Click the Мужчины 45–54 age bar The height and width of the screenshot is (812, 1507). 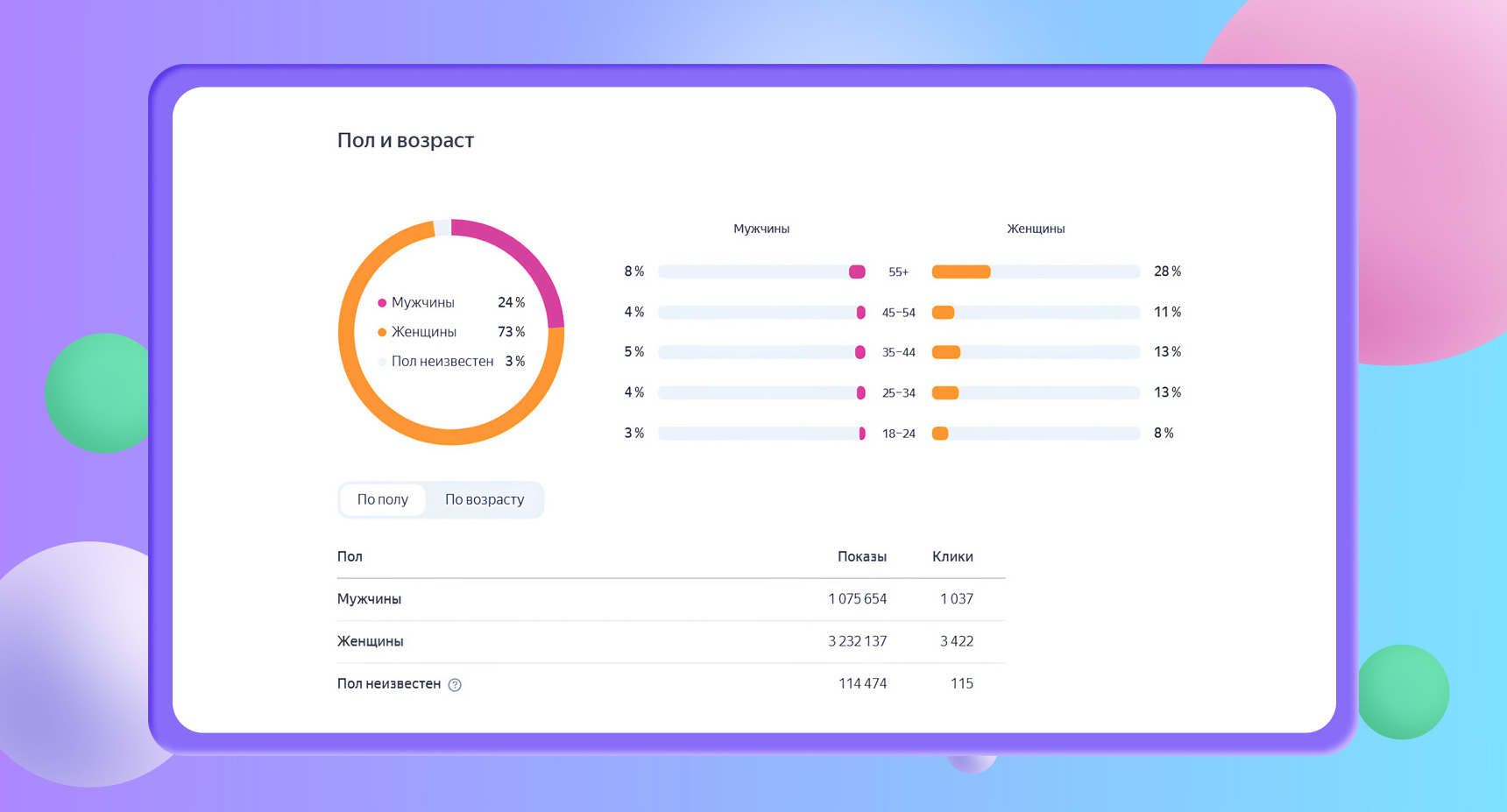[761, 313]
